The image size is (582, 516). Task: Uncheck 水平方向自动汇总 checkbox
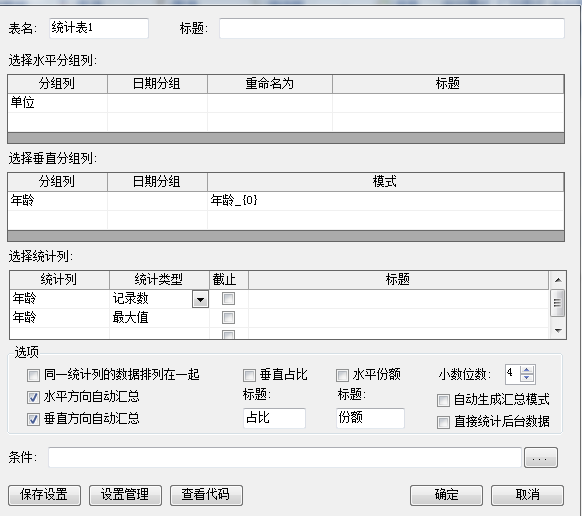[x=33, y=398]
